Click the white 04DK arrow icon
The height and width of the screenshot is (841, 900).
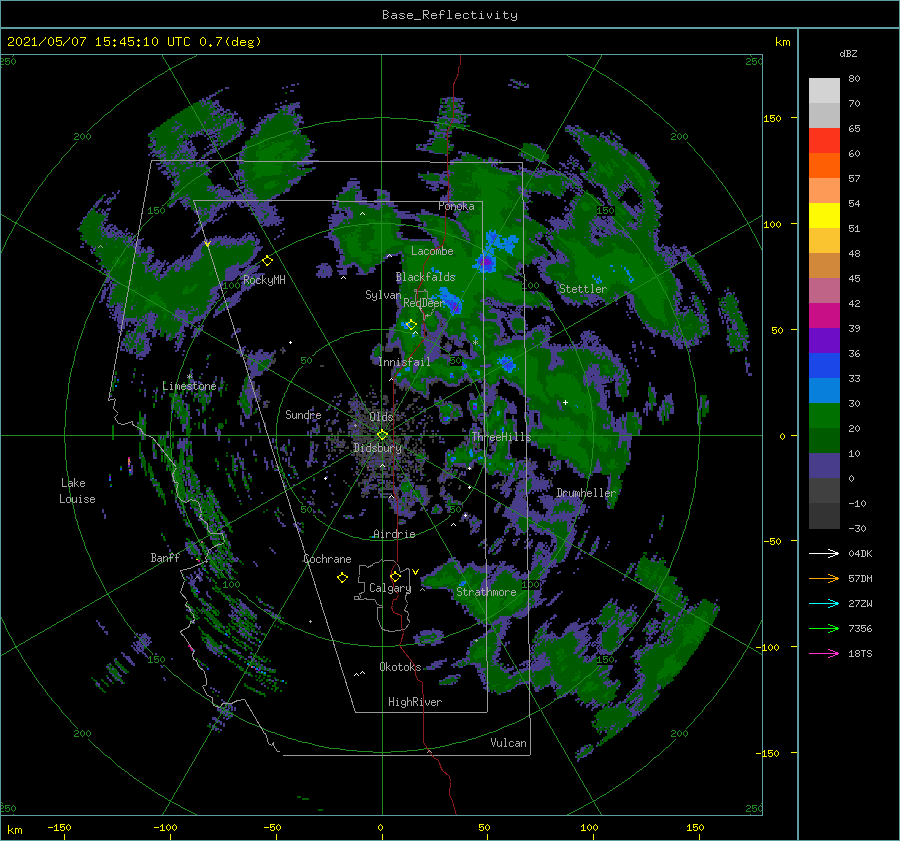coord(824,553)
